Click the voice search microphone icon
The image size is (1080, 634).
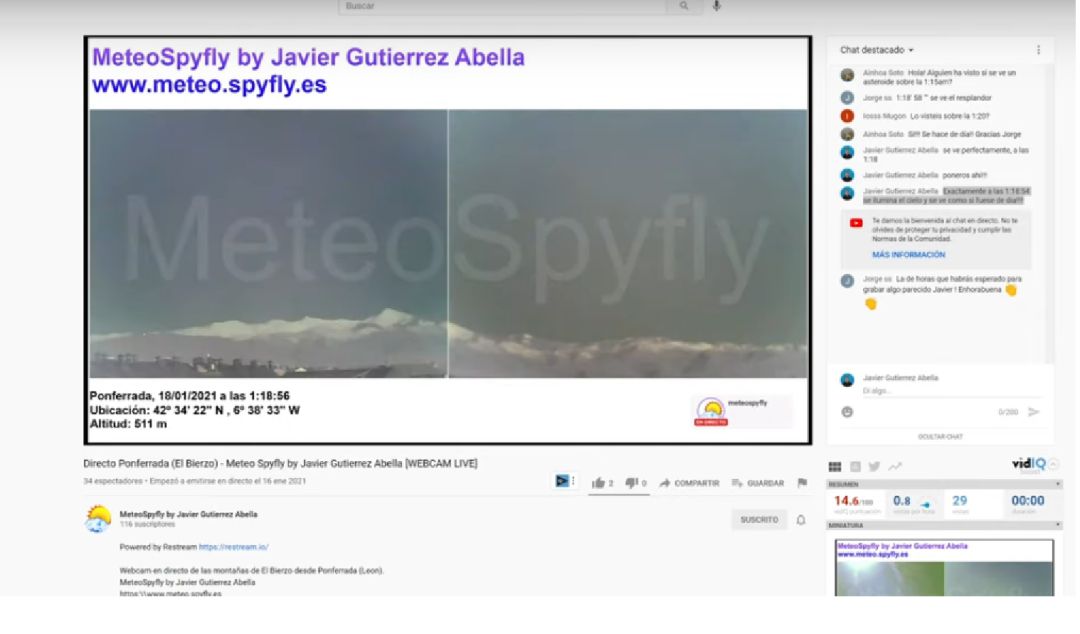point(716,6)
